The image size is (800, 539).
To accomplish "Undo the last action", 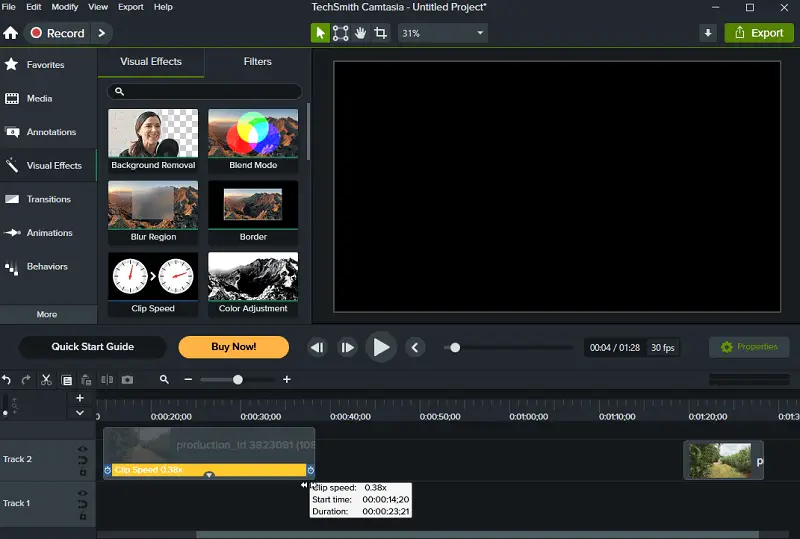I will tap(7, 380).
